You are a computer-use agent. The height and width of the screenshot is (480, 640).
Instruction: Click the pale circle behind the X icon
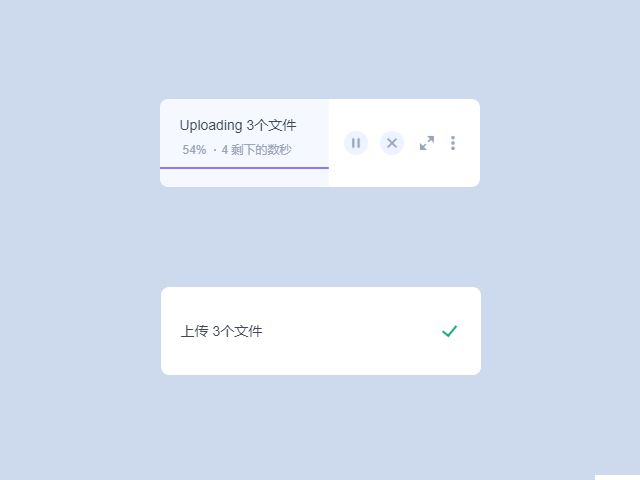coord(392,143)
